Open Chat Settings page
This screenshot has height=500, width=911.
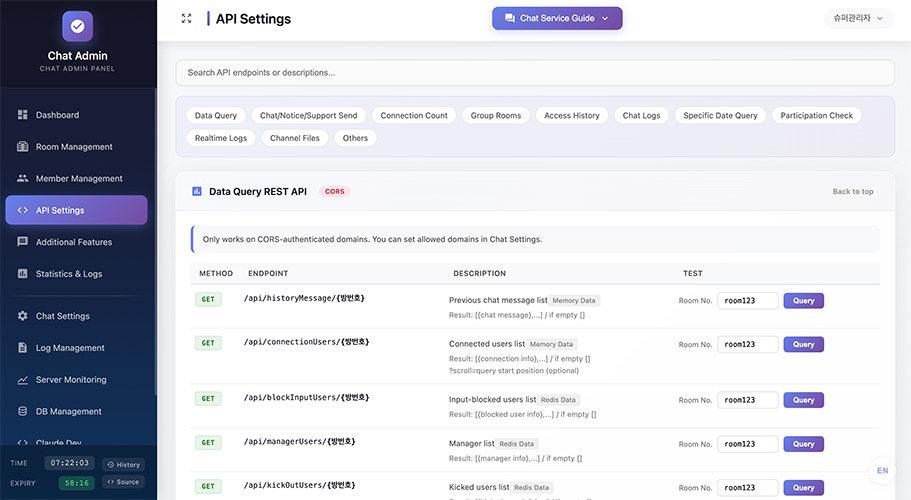tap(76, 316)
